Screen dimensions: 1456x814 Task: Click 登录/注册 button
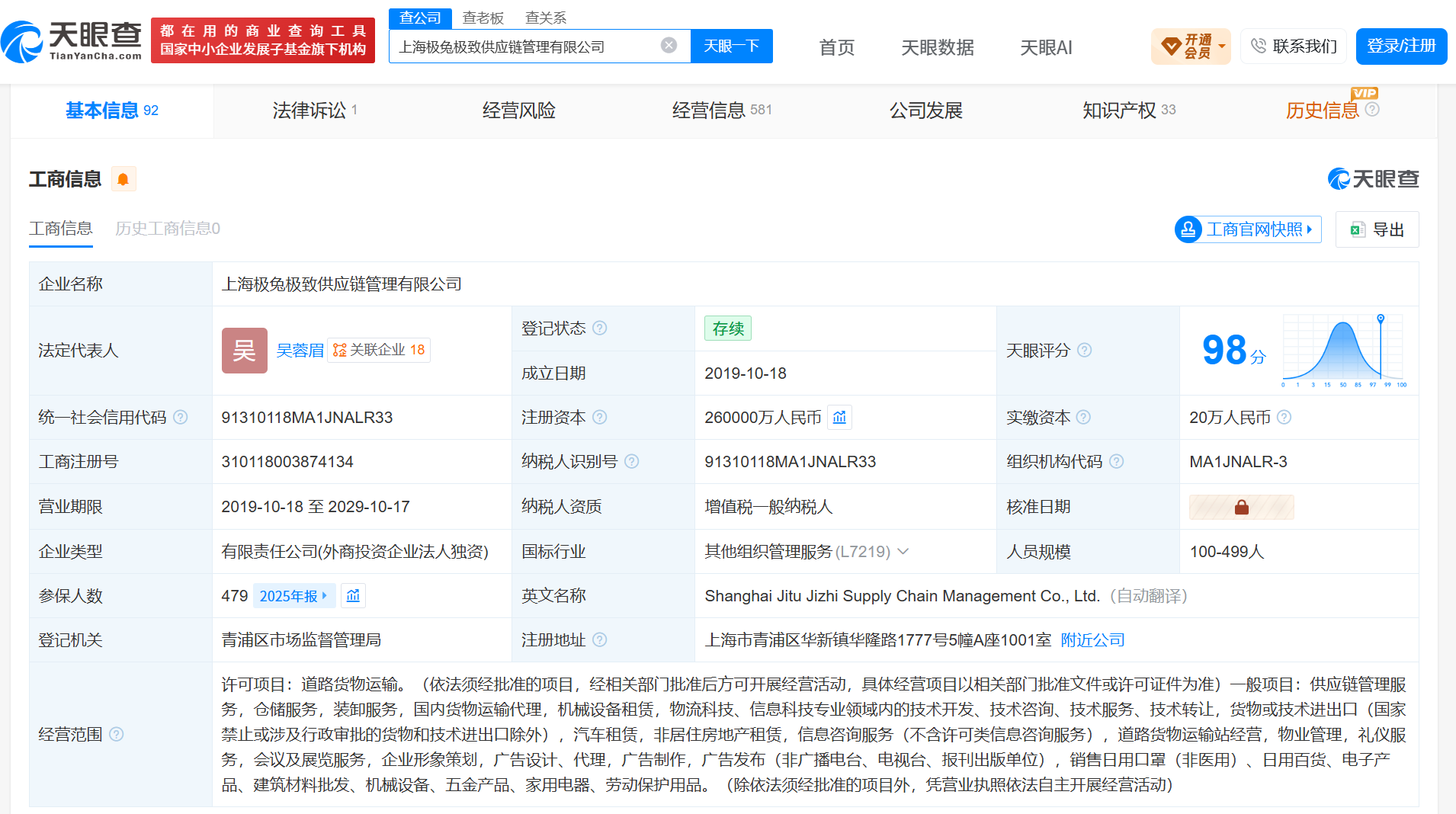[x=1401, y=46]
